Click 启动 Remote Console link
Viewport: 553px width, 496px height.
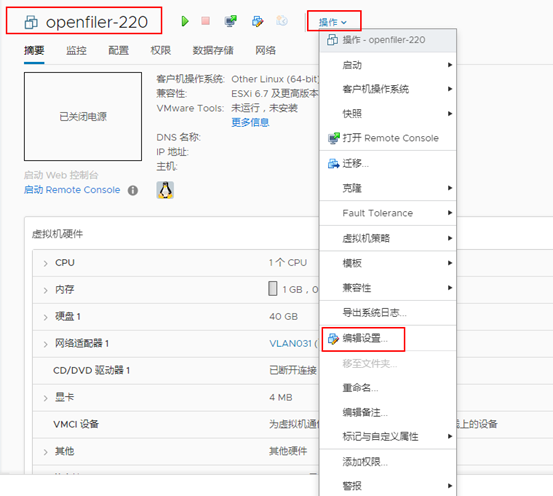click(72, 190)
